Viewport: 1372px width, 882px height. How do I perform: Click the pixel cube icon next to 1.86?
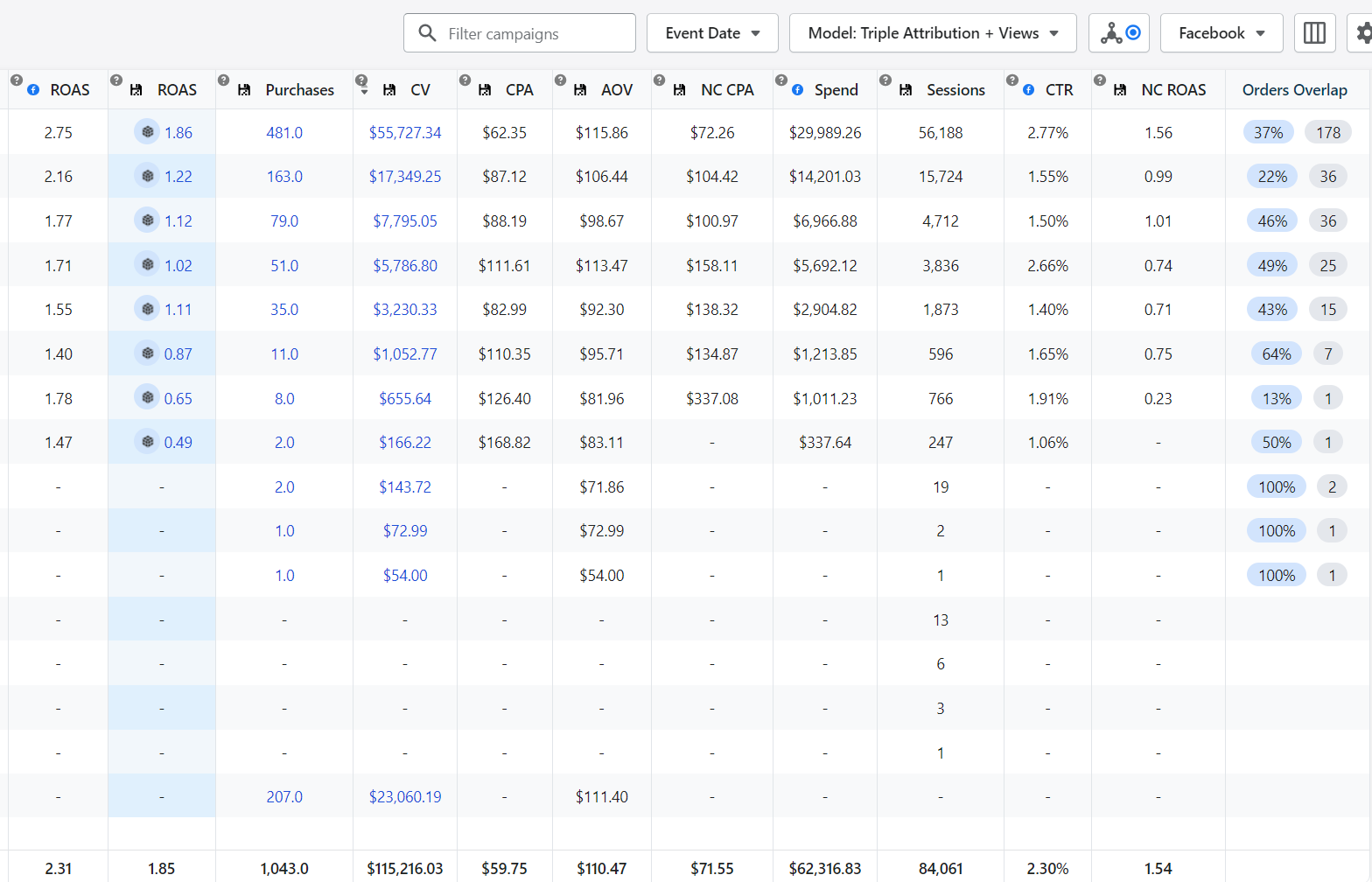[147, 132]
